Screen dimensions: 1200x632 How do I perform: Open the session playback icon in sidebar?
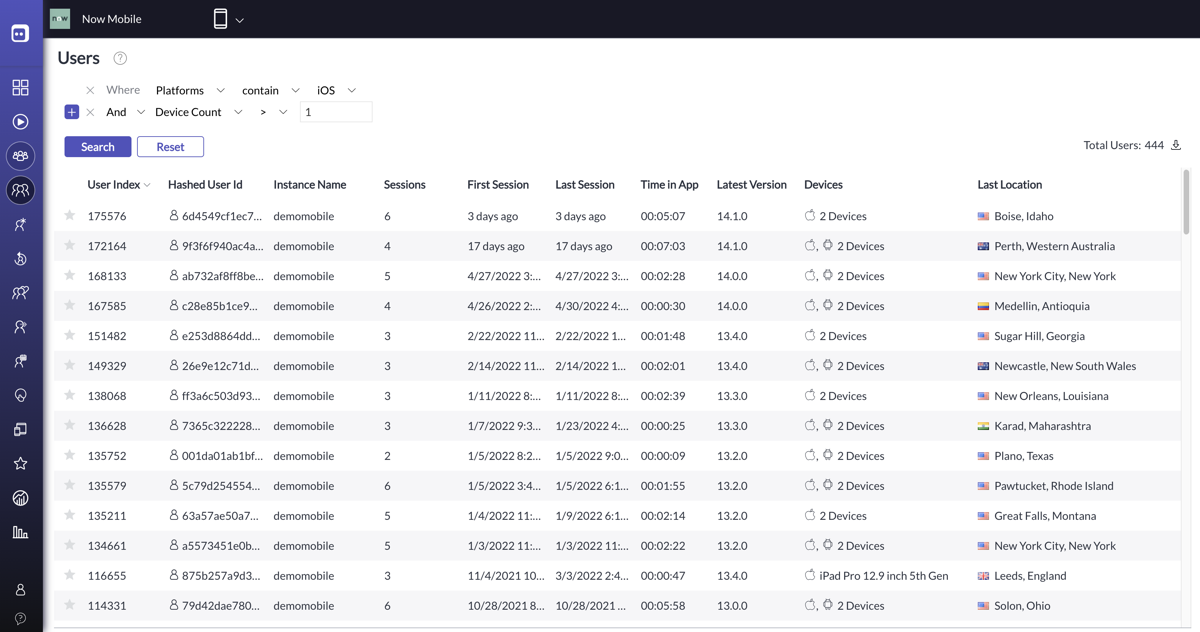[x=20, y=122]
